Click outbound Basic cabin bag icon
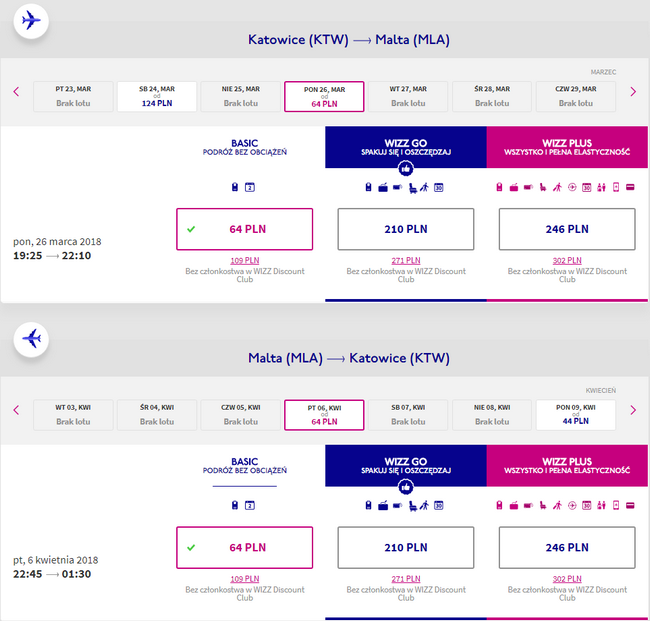650x621 pixels. pyautogui.click(x=235, y=187)
